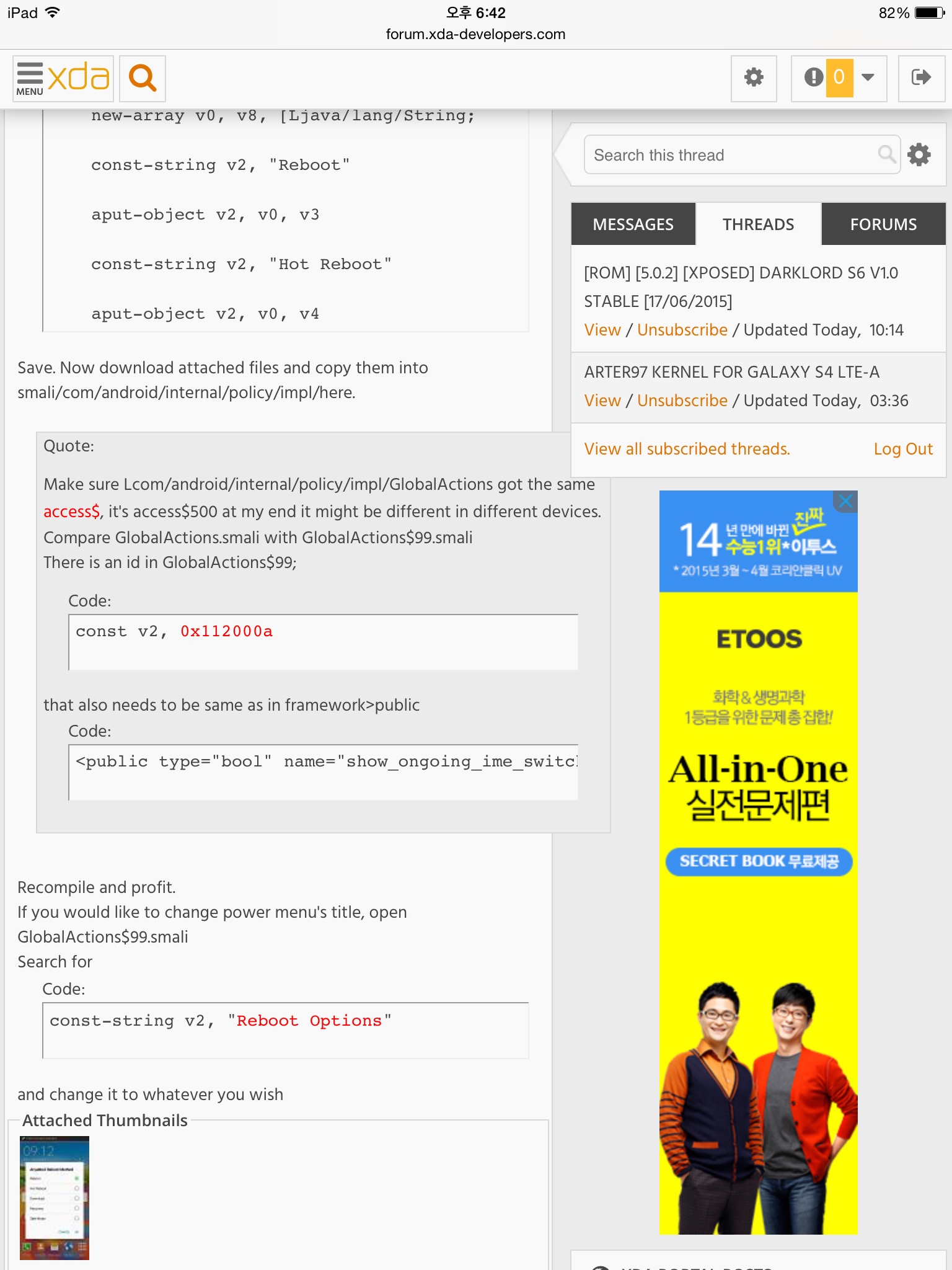Click the thread search magnifier icon
This screenshot has width=952, height=1270.
point(887,154)
